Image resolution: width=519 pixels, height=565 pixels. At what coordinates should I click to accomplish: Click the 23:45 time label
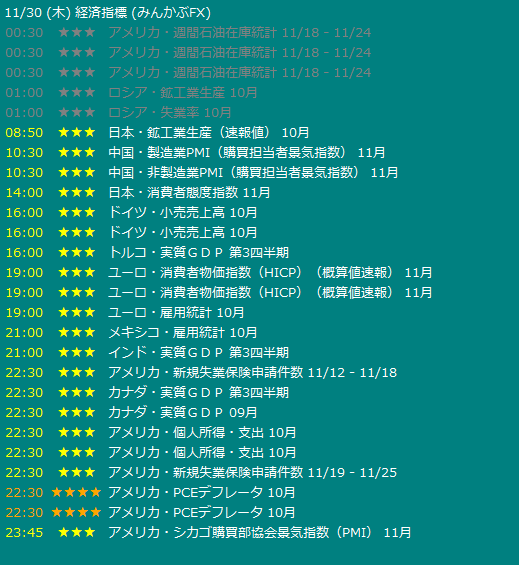point(24,532)
